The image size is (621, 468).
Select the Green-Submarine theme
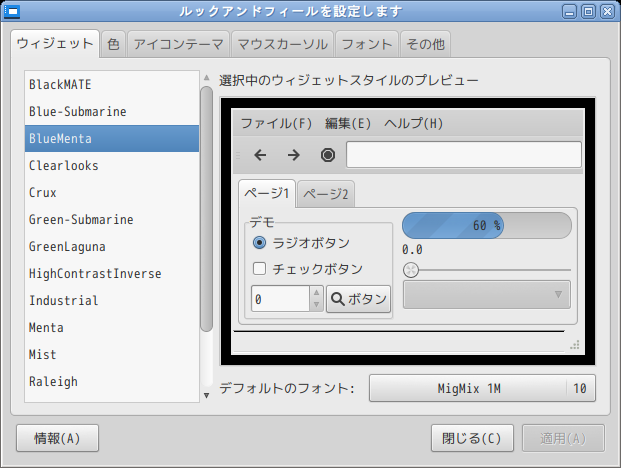112,219
